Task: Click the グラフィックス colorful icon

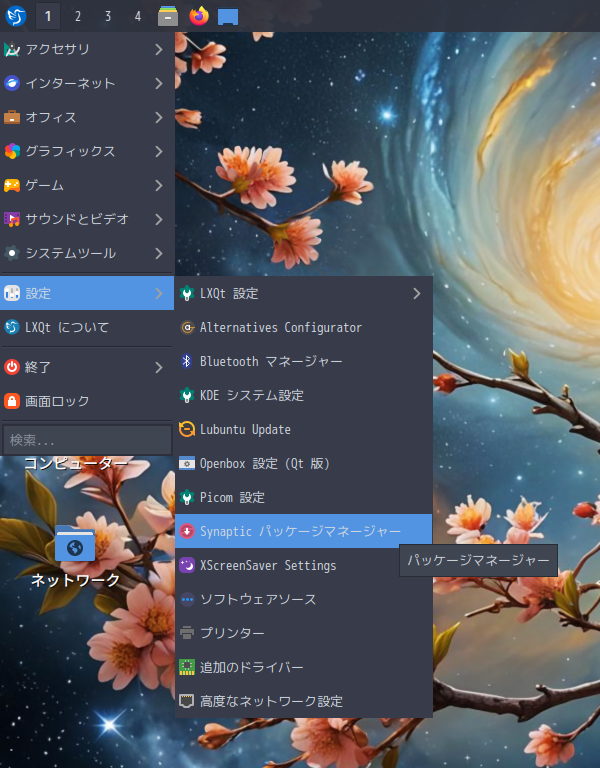Action: point(12,151)
